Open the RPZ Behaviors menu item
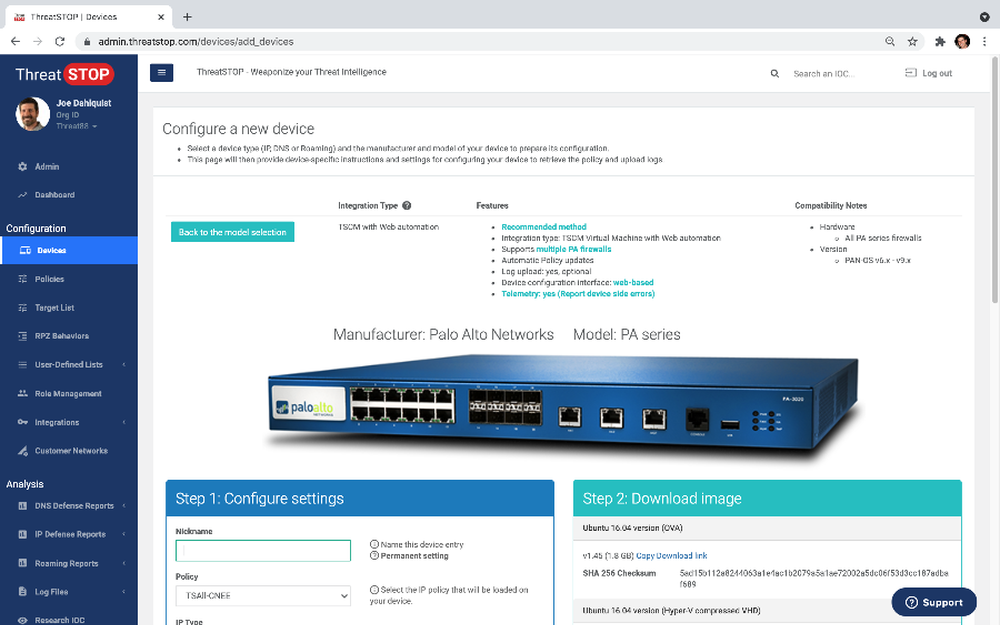Viewport: 1000px width, 625px height. coord(69,336)
